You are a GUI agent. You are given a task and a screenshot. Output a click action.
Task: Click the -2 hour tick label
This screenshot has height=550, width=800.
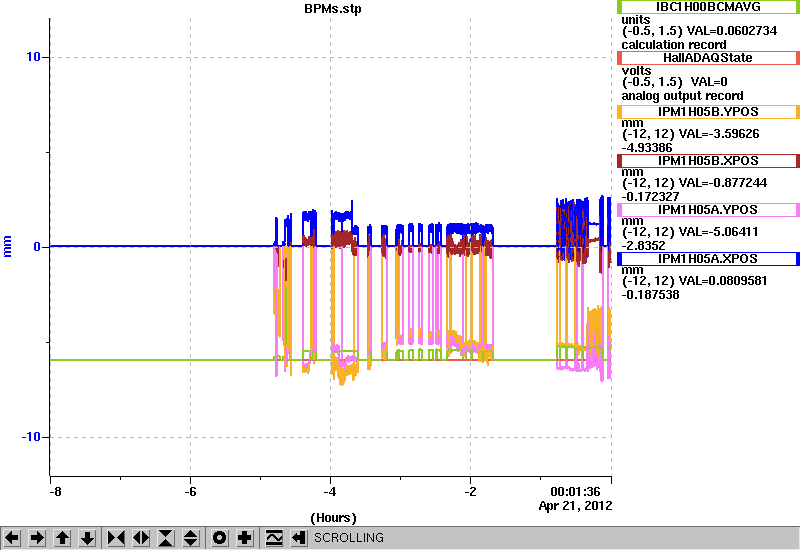tap(470, 492)
